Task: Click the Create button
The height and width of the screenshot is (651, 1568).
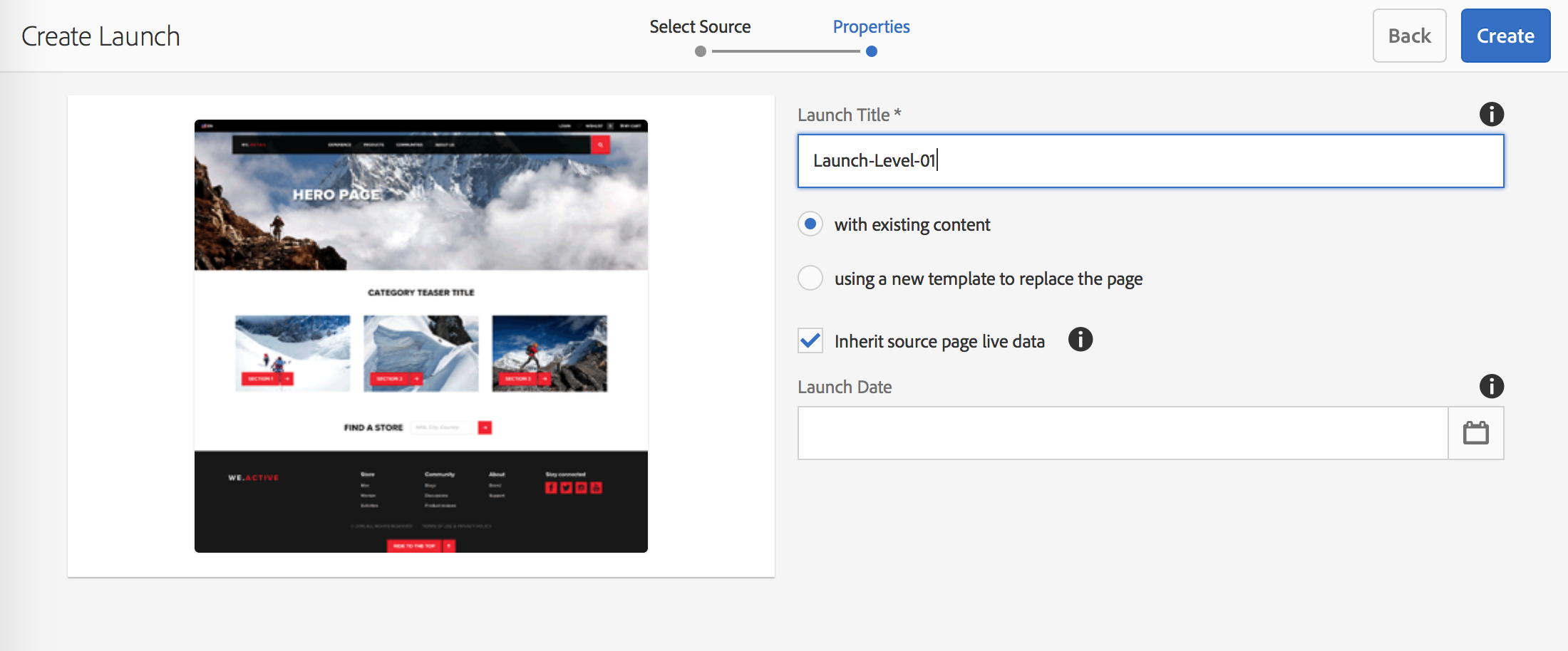Action: click(x=1505, y=36)
